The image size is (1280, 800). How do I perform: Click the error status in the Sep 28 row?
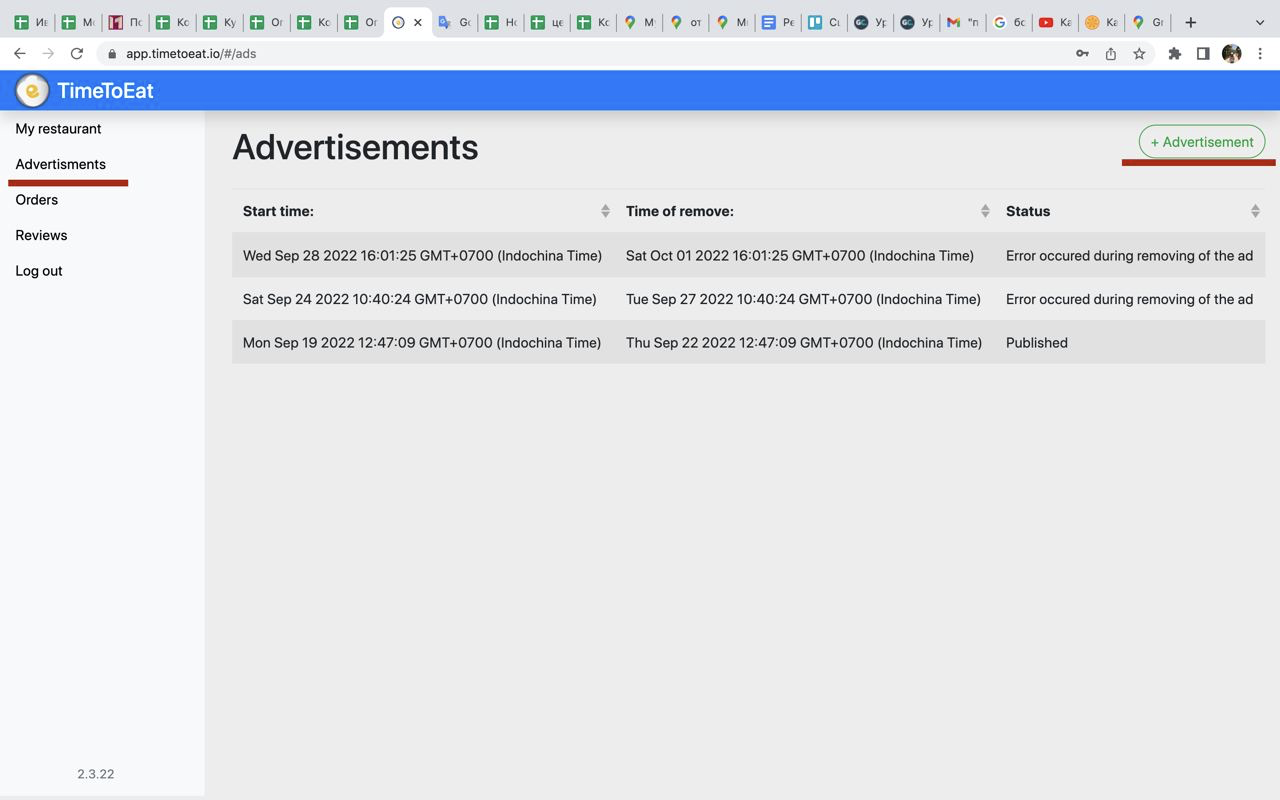[1129, 255]
